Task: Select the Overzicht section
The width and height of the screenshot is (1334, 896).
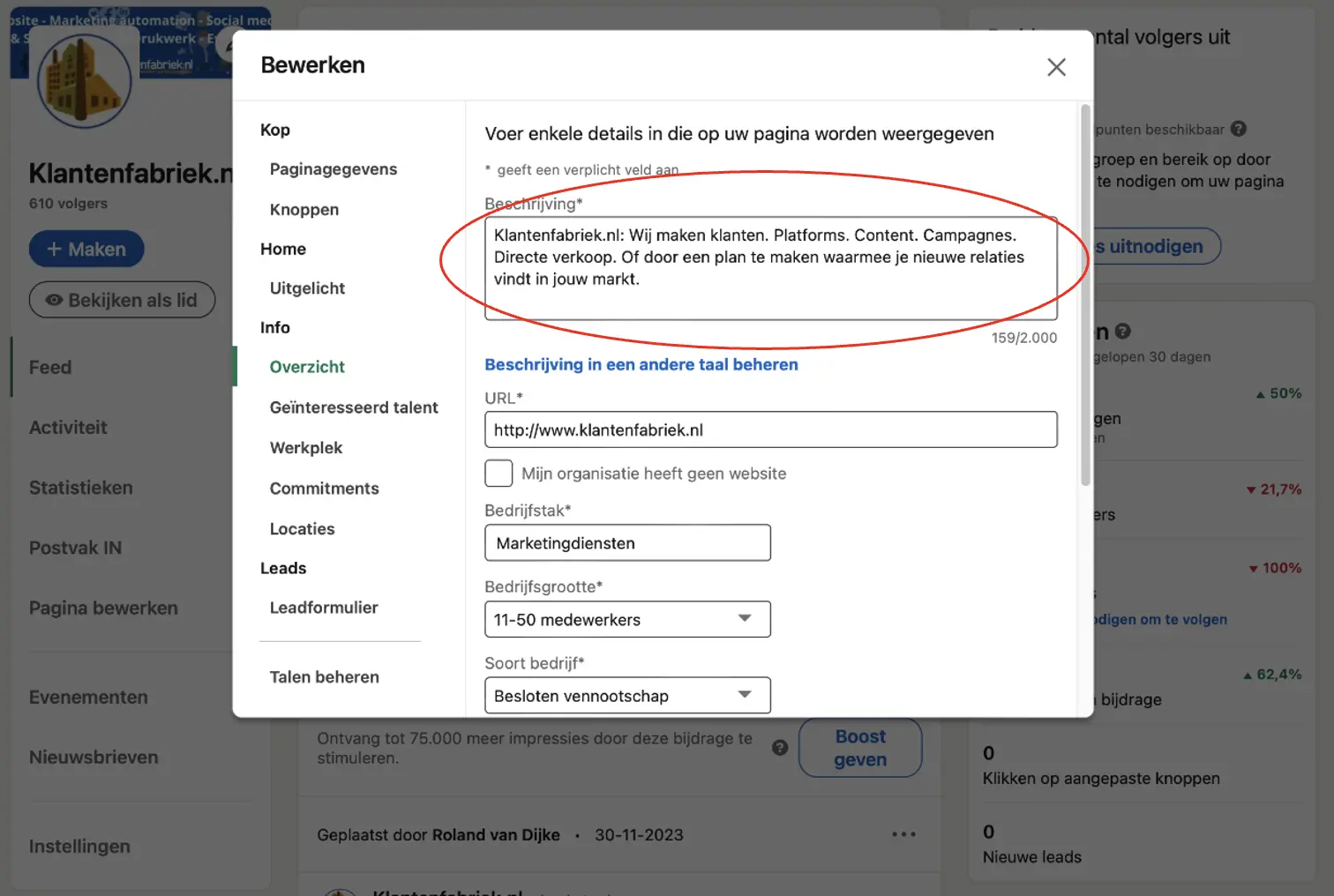Action: (x=307, y=367)
